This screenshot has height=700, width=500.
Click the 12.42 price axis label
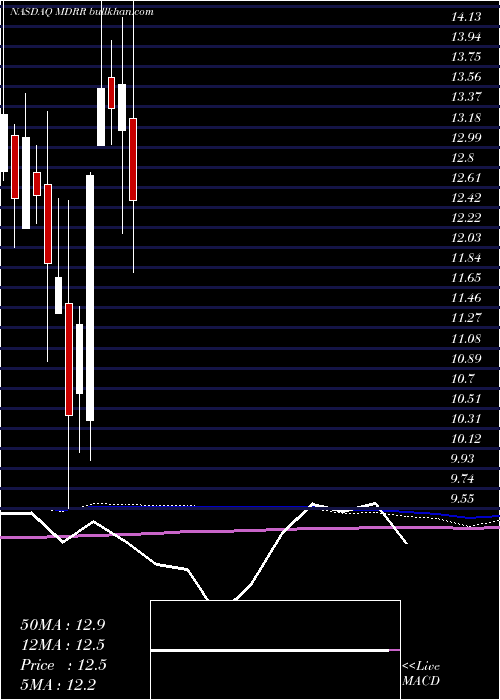coord(466,198)
